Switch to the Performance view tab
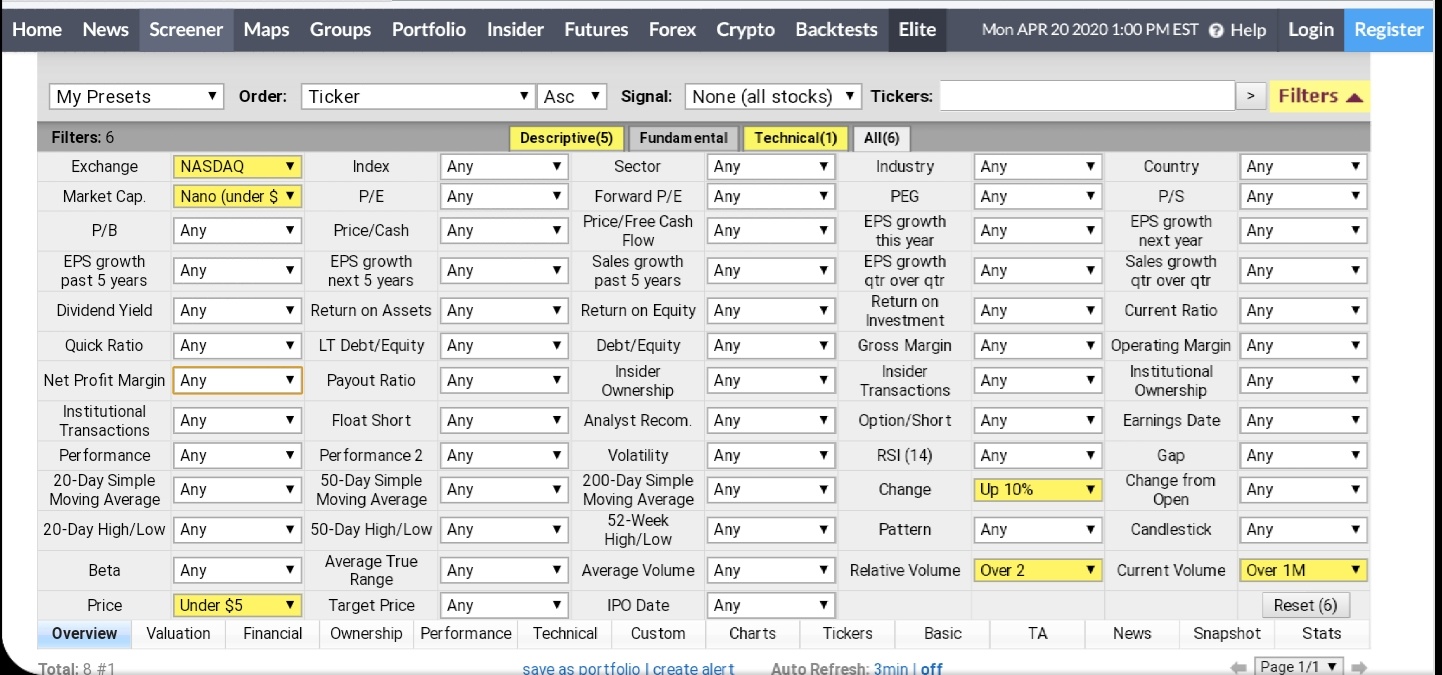Image resolution: width=1442 pixels, height=675 pixels. 465,633
